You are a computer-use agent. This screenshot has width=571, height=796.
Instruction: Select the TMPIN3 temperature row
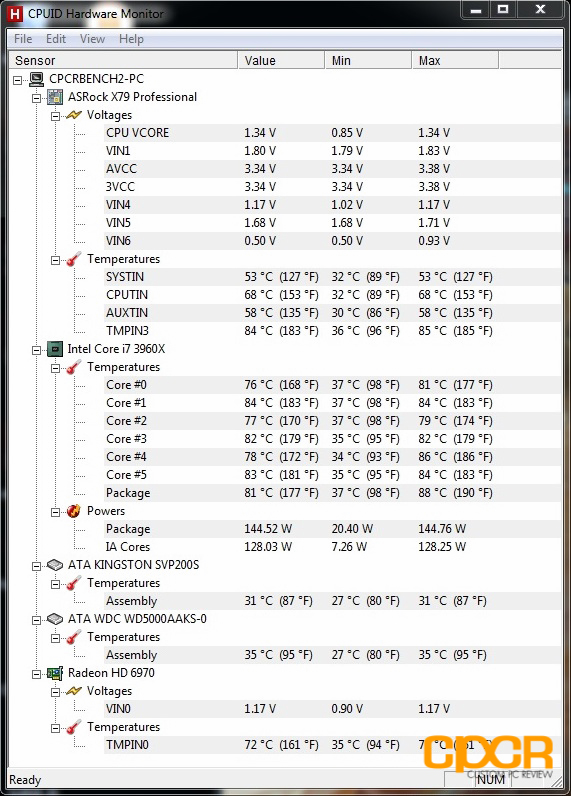(x=333, y=331)
